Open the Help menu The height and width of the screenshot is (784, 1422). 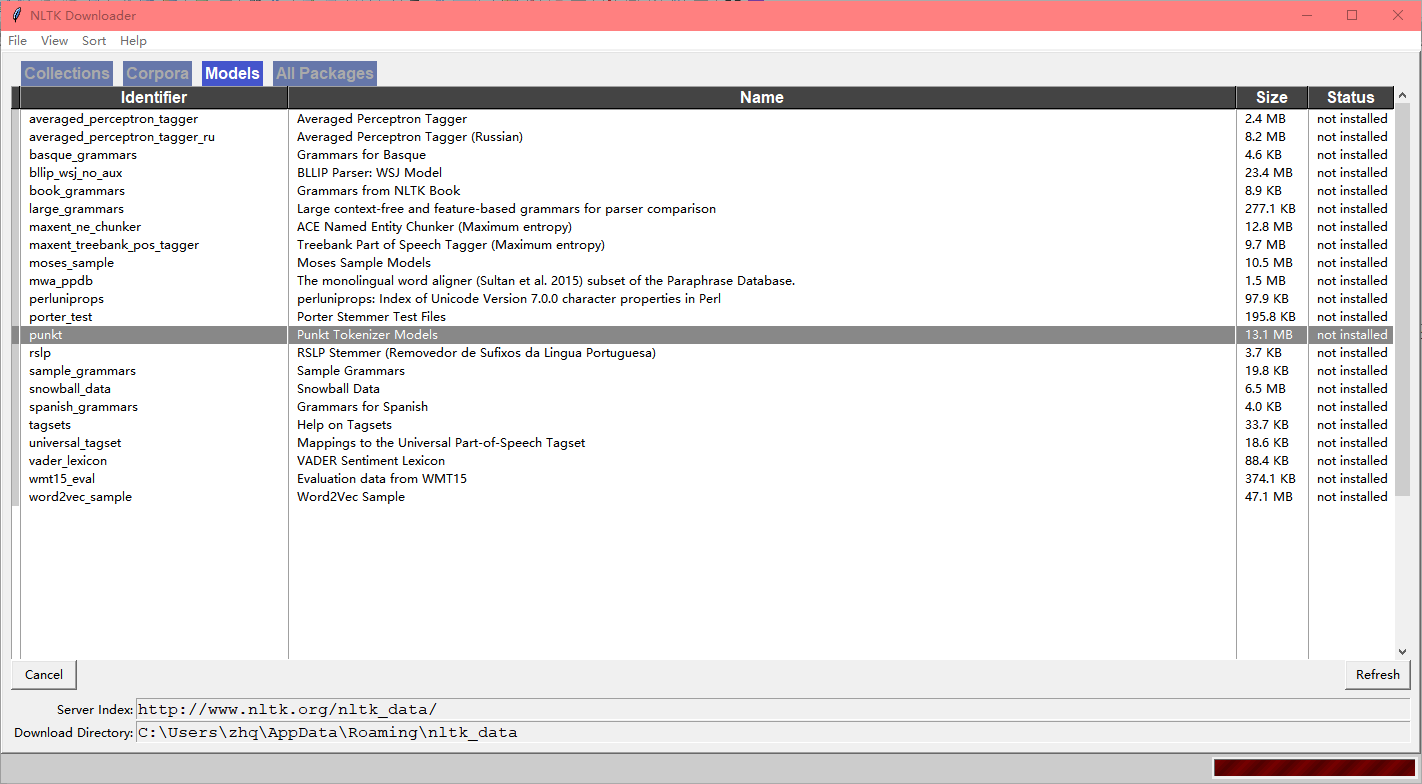(133, 41)
